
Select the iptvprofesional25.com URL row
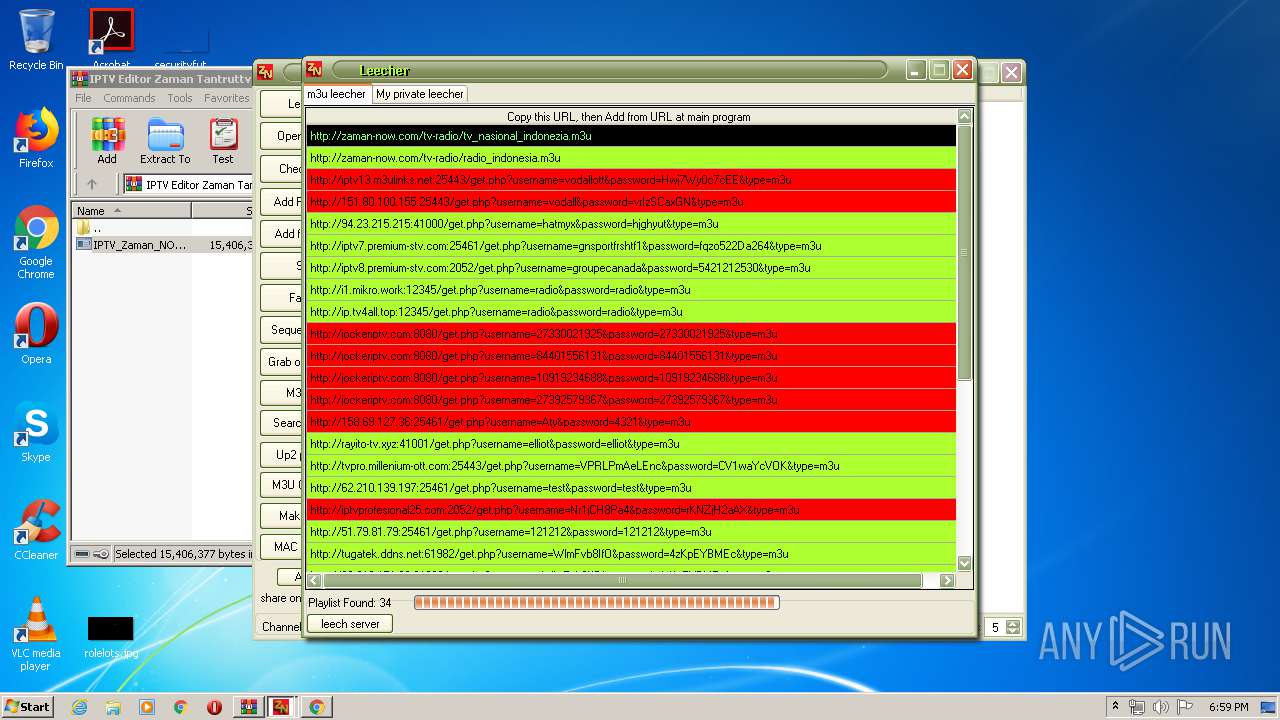(631, 510)
